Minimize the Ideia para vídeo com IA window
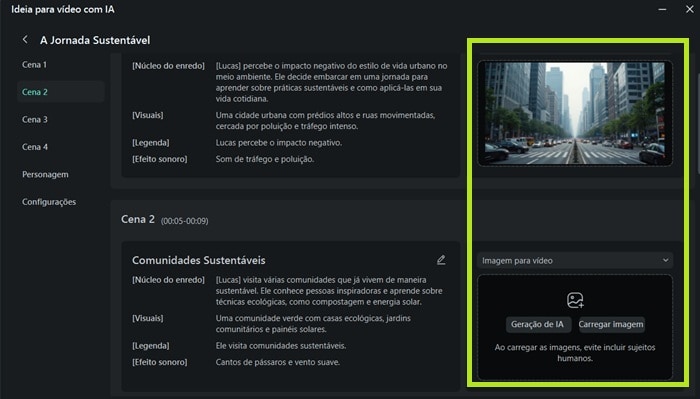The width and height of the screenshot is (700, 399). (662, 9)
